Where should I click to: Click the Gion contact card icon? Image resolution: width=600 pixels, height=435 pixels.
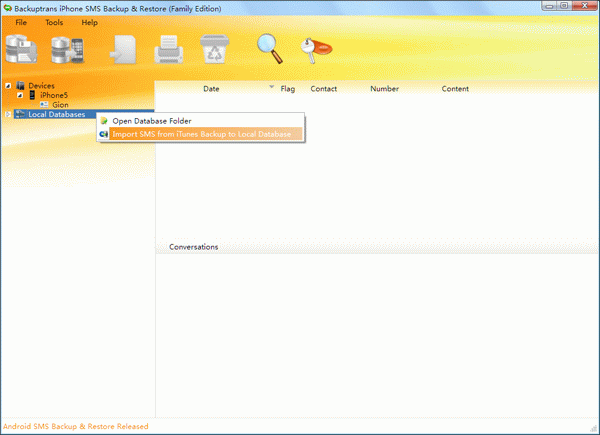[44, 104]
